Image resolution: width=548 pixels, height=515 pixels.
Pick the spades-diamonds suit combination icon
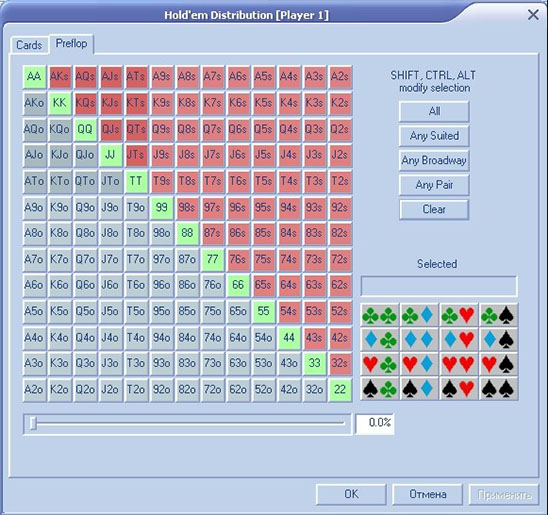(419, 389)
